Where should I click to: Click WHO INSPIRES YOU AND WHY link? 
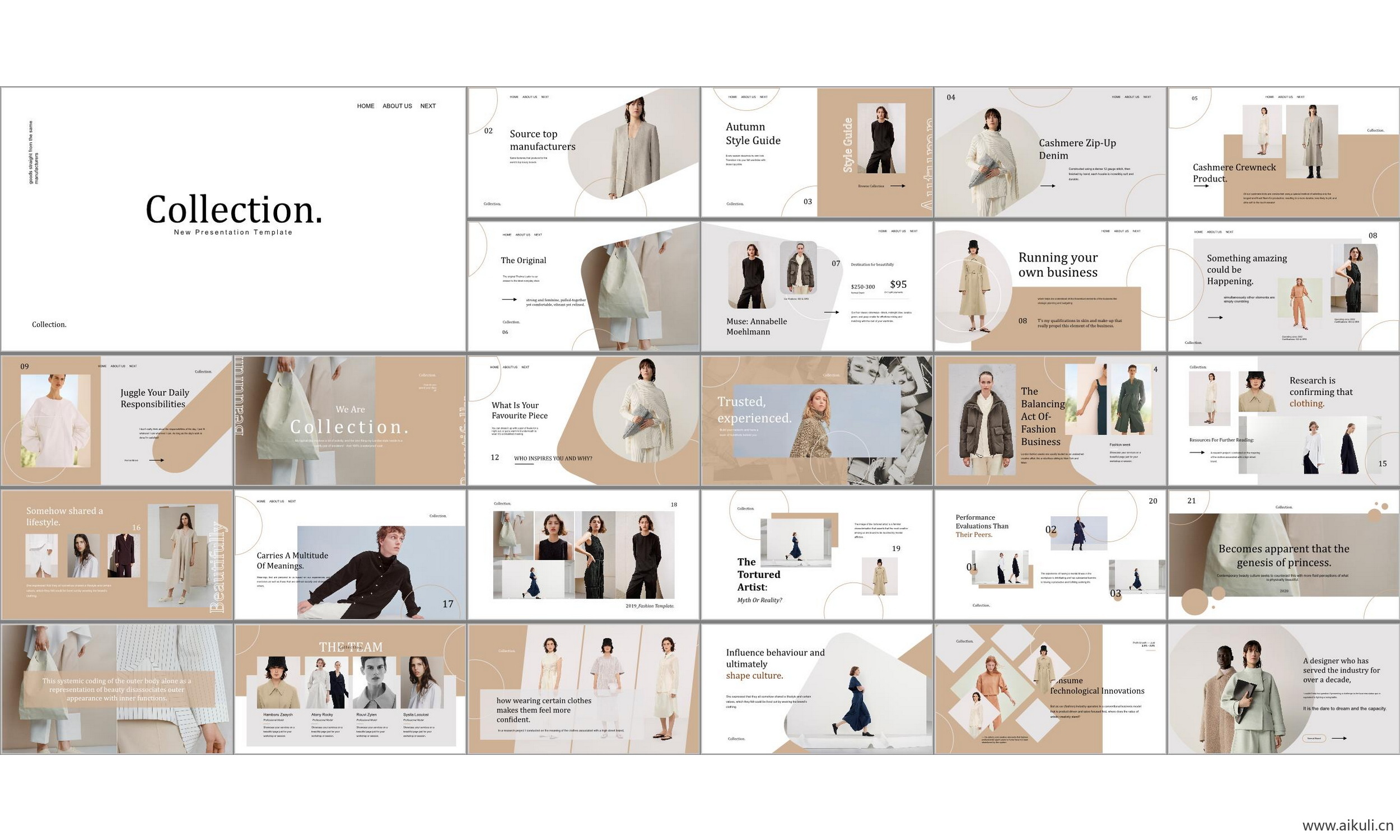(x=553, y=459)
